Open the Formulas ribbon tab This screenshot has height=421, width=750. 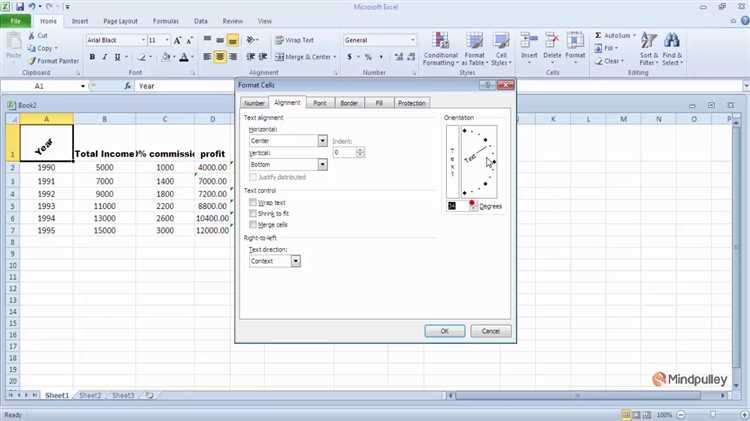pos(165,21)
